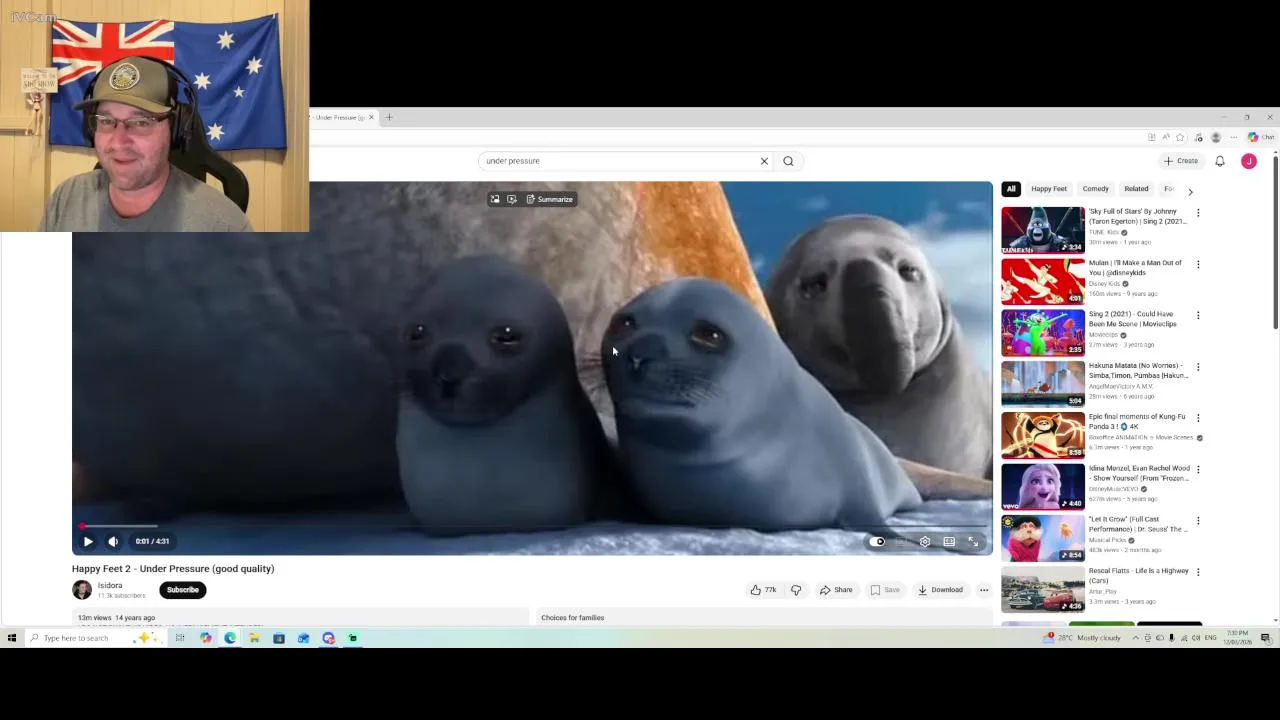Open the taskbar notification center icon
Image resolution: width=1280 pixels, height=720 pixels.
1265,638
